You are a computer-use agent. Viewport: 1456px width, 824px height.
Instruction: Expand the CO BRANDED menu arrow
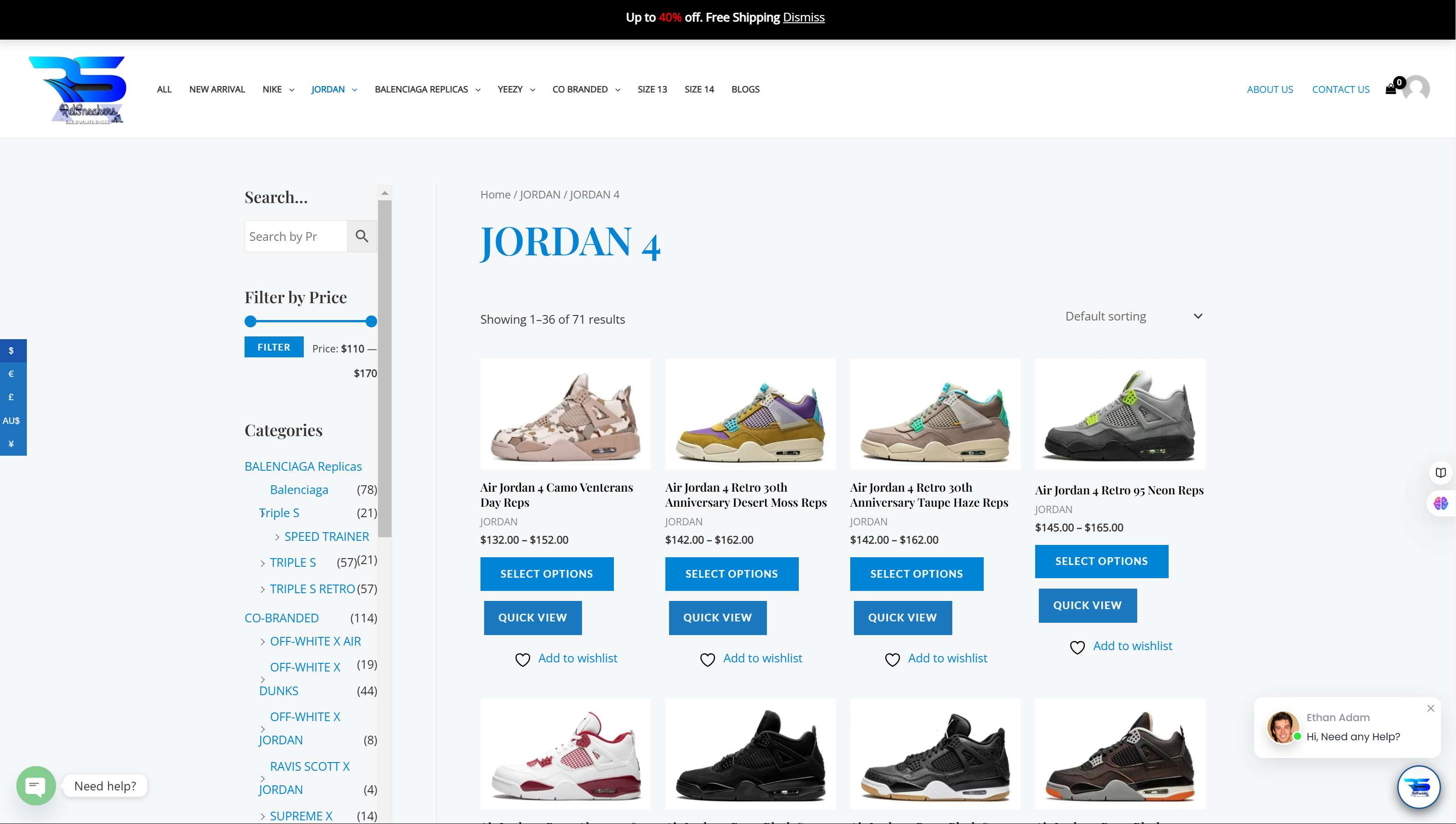(x=618, y=90)
